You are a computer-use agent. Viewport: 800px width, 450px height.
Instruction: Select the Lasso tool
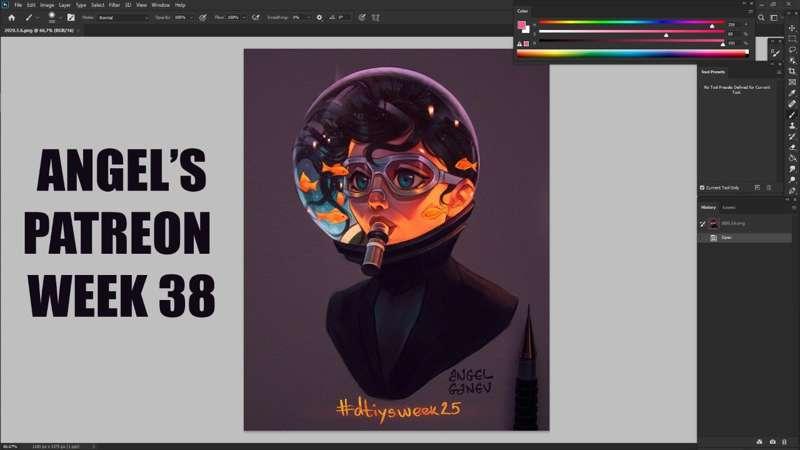point(792,50)
